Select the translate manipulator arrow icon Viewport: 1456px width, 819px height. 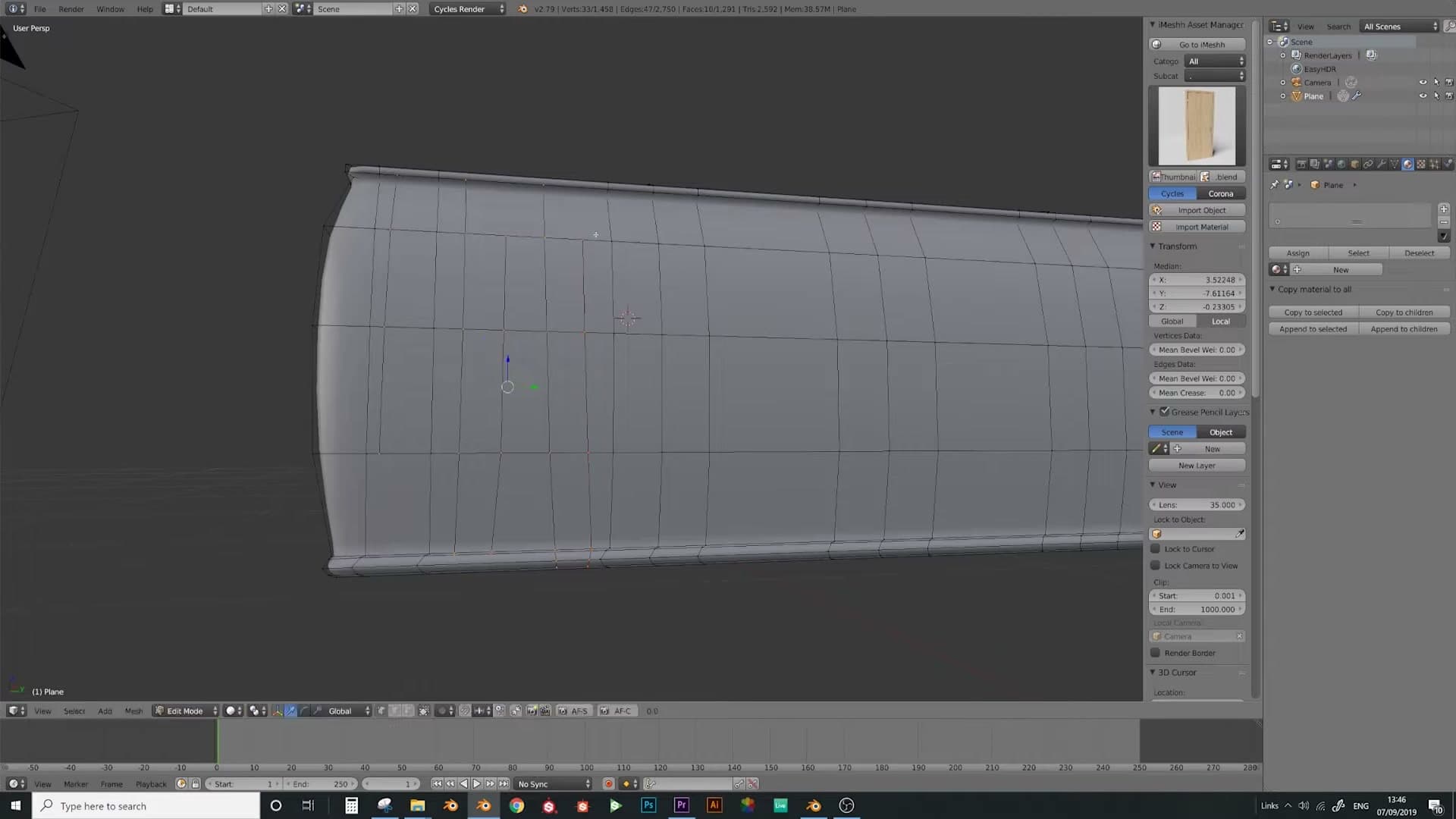point(290,711)
